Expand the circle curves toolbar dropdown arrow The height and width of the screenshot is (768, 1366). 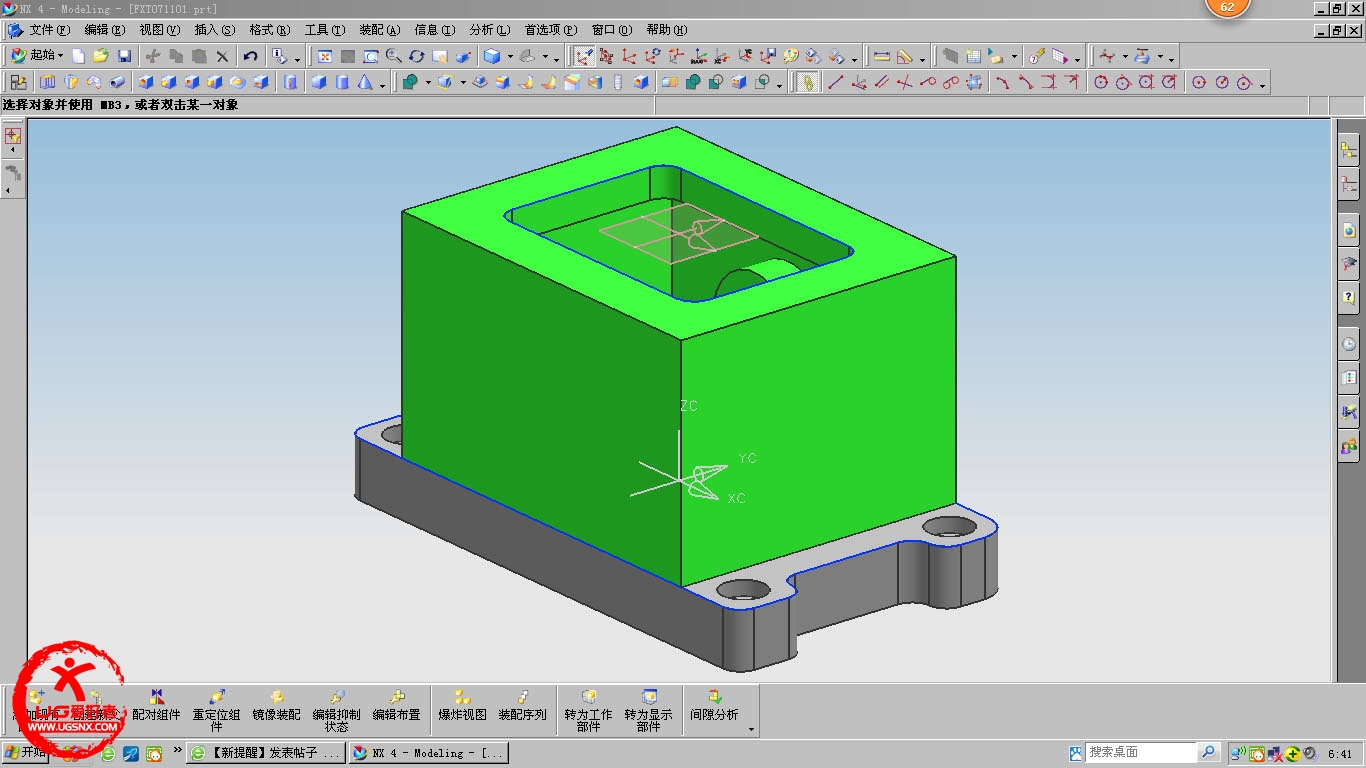pos(1262,85)
